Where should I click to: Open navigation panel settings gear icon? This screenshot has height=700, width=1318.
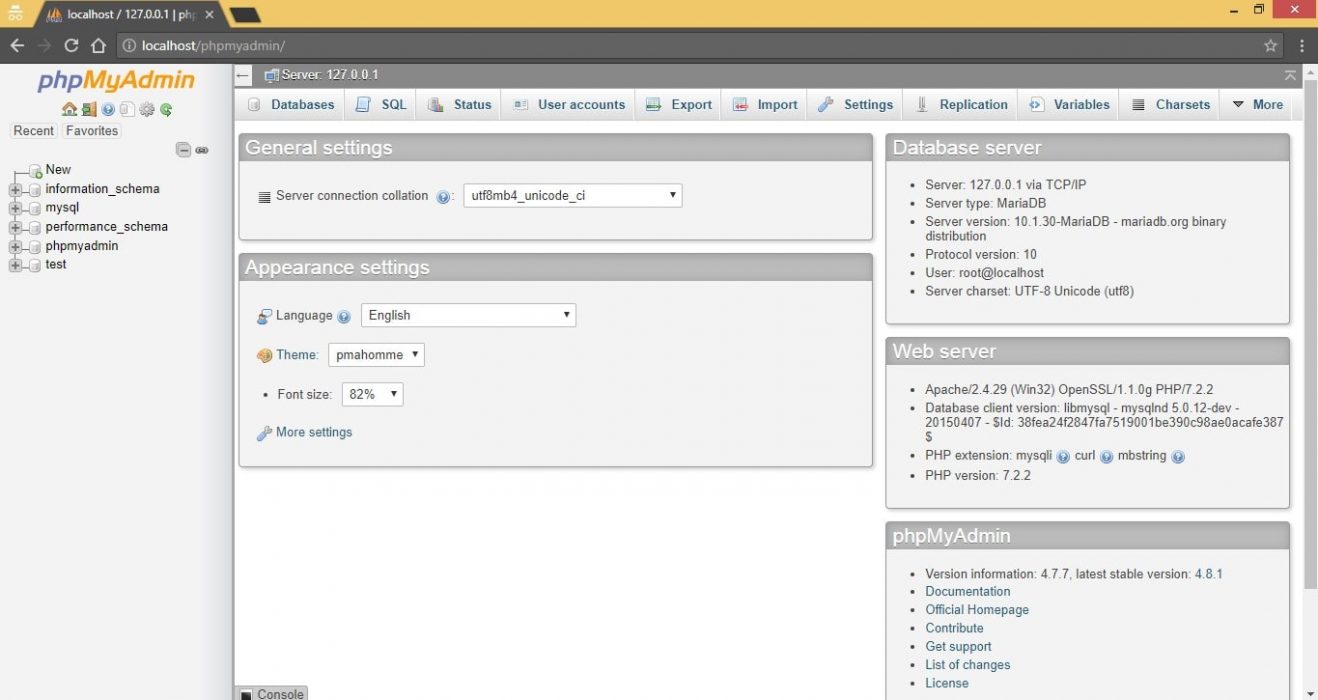click(147, 110)
